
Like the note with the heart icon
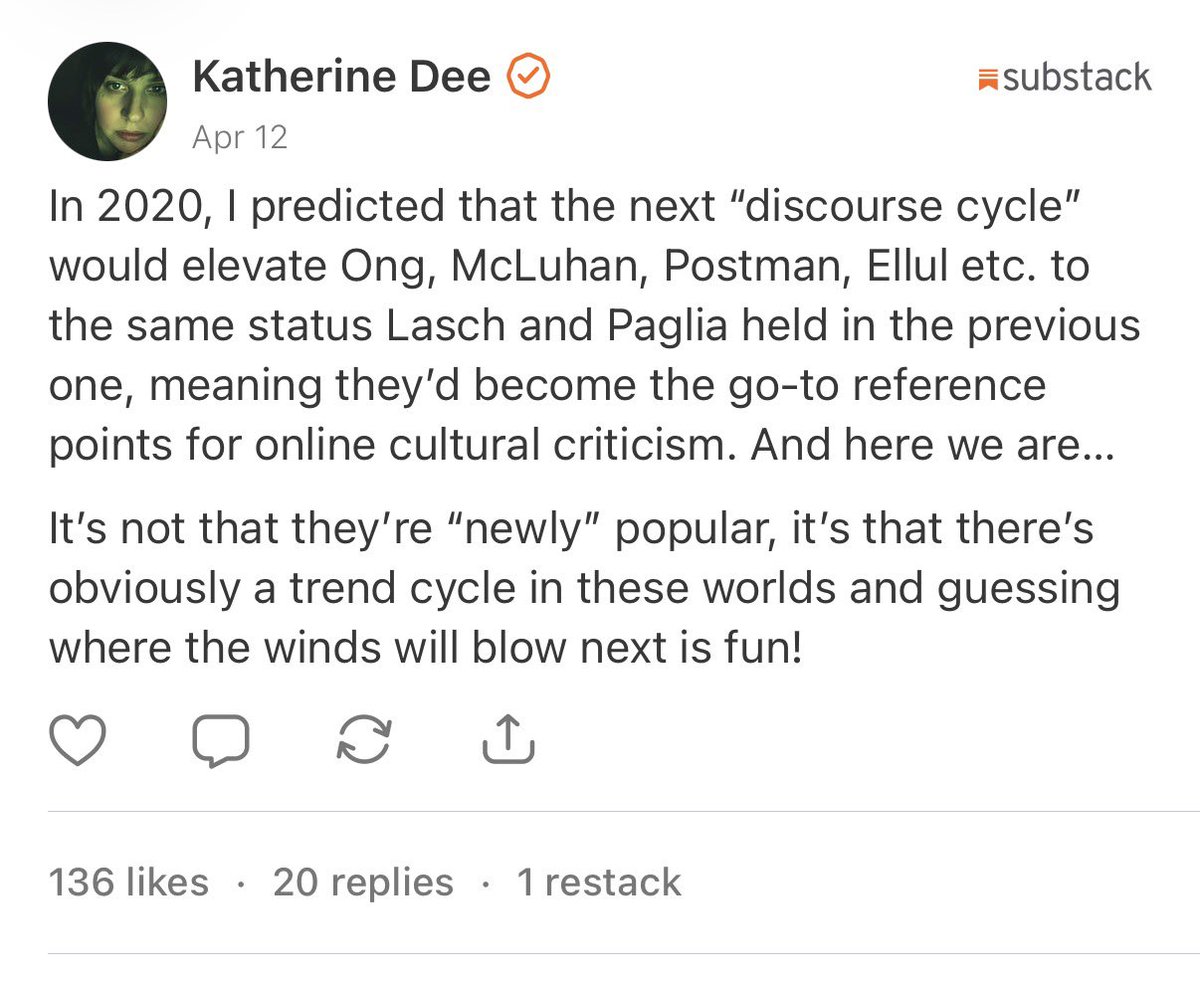(x=77, y=741)
